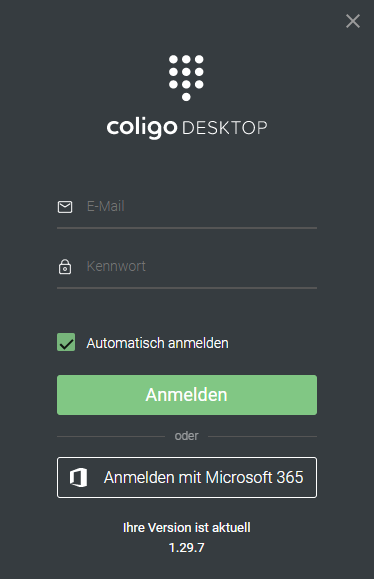Click the "coligo" wordmark
This screenshot has width=374, height=579.
pyautogui.click(x=142, y=127)
